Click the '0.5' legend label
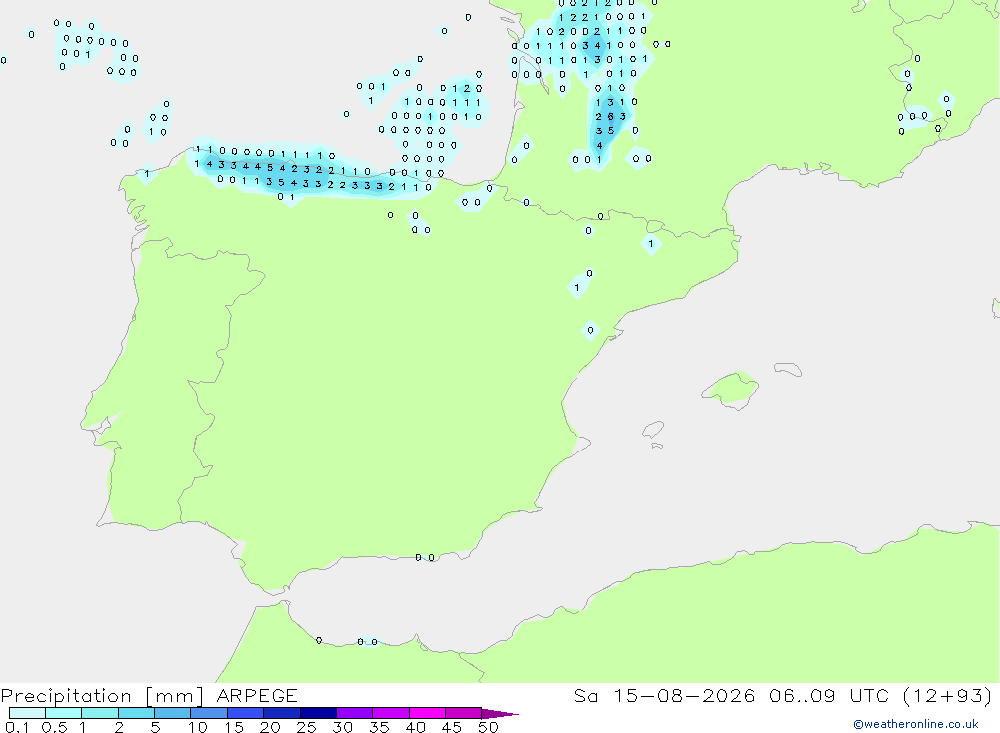This screenshot has width=1000, height=733. [x=54, y=727]
